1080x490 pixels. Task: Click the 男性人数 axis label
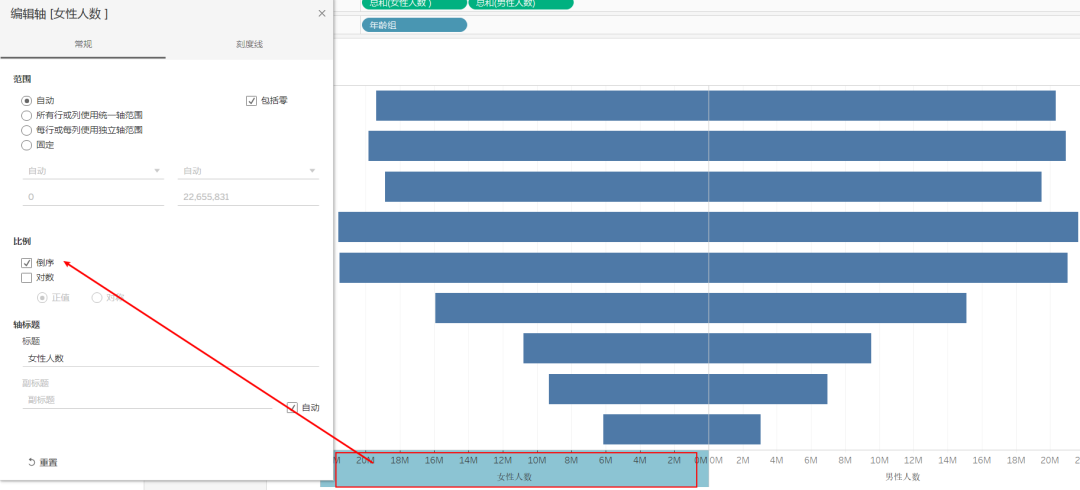tap(902, 477)
